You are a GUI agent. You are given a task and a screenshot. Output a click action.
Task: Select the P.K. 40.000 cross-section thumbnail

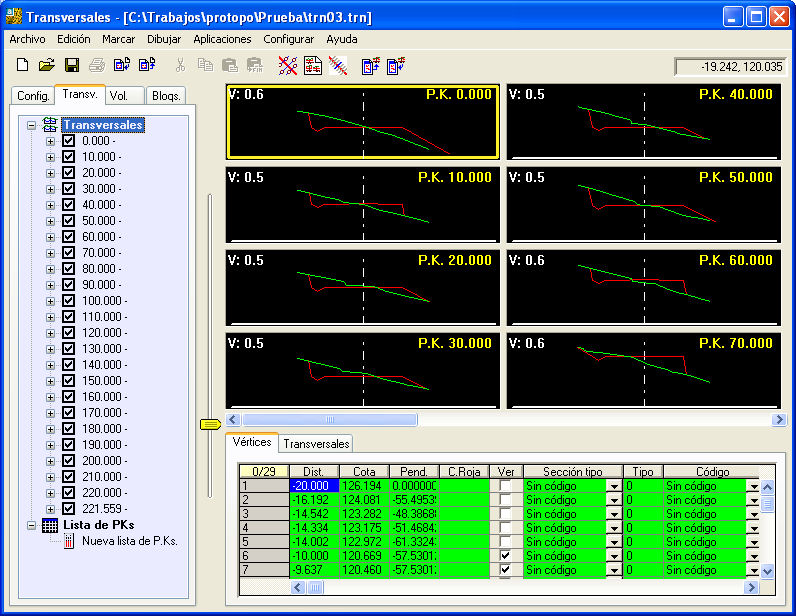pos(644,122)
